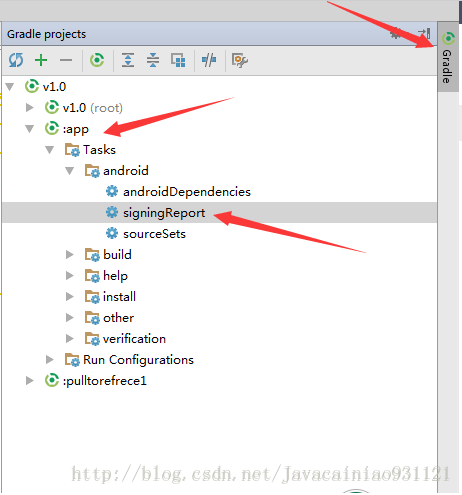Run Gradle task from toolbar
462x495 pixels.
[97, 60]
